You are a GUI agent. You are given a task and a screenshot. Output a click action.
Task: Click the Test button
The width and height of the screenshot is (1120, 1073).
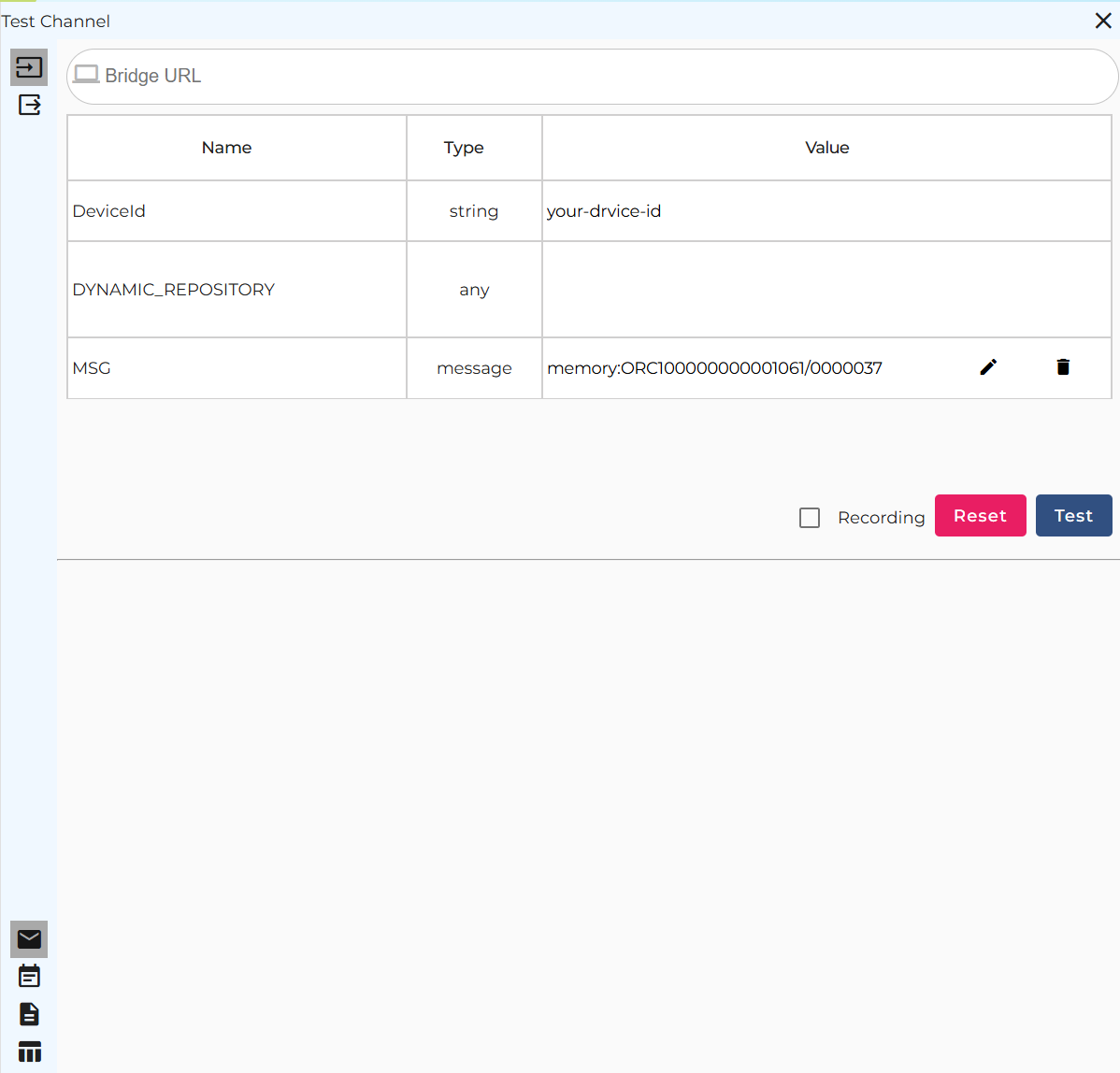point(1073,515)
